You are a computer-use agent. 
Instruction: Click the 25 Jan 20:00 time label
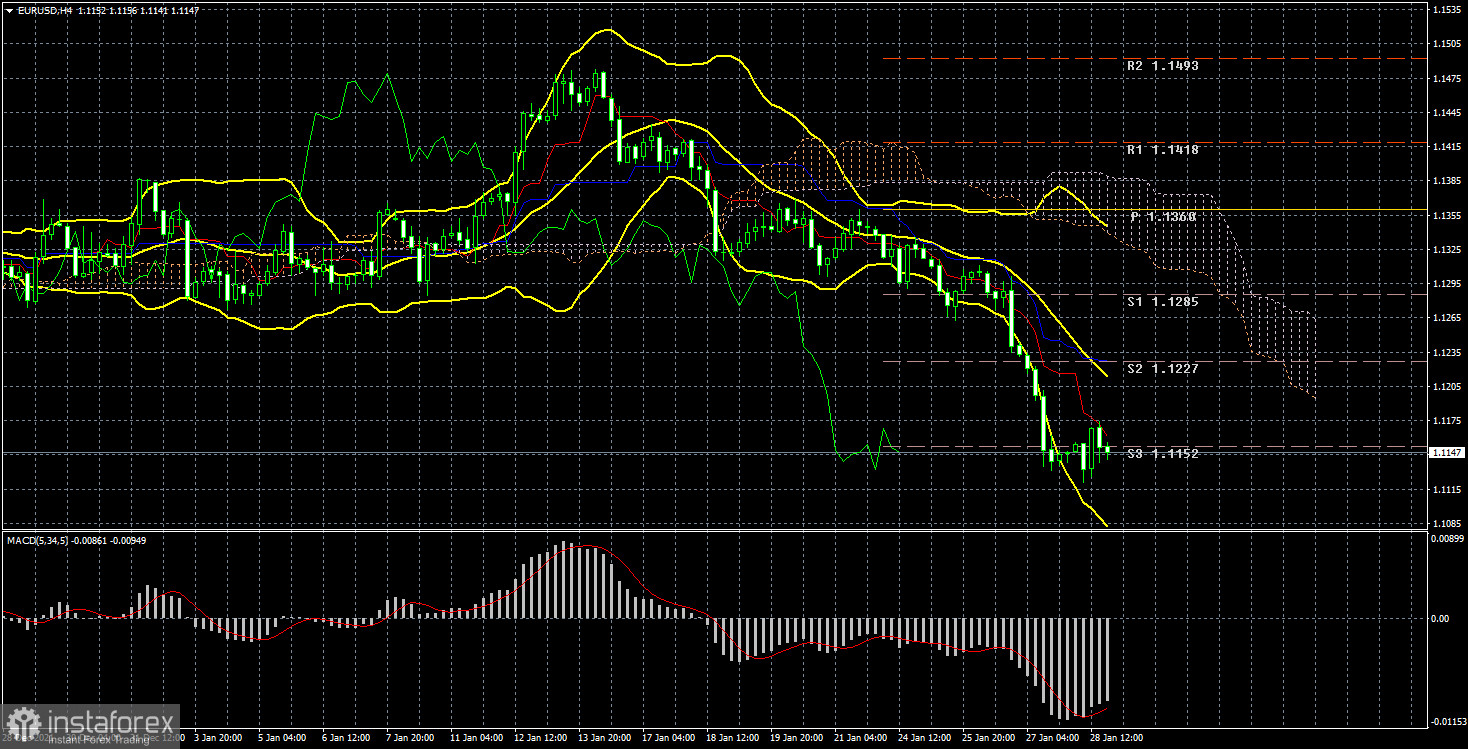coord(990,738)
